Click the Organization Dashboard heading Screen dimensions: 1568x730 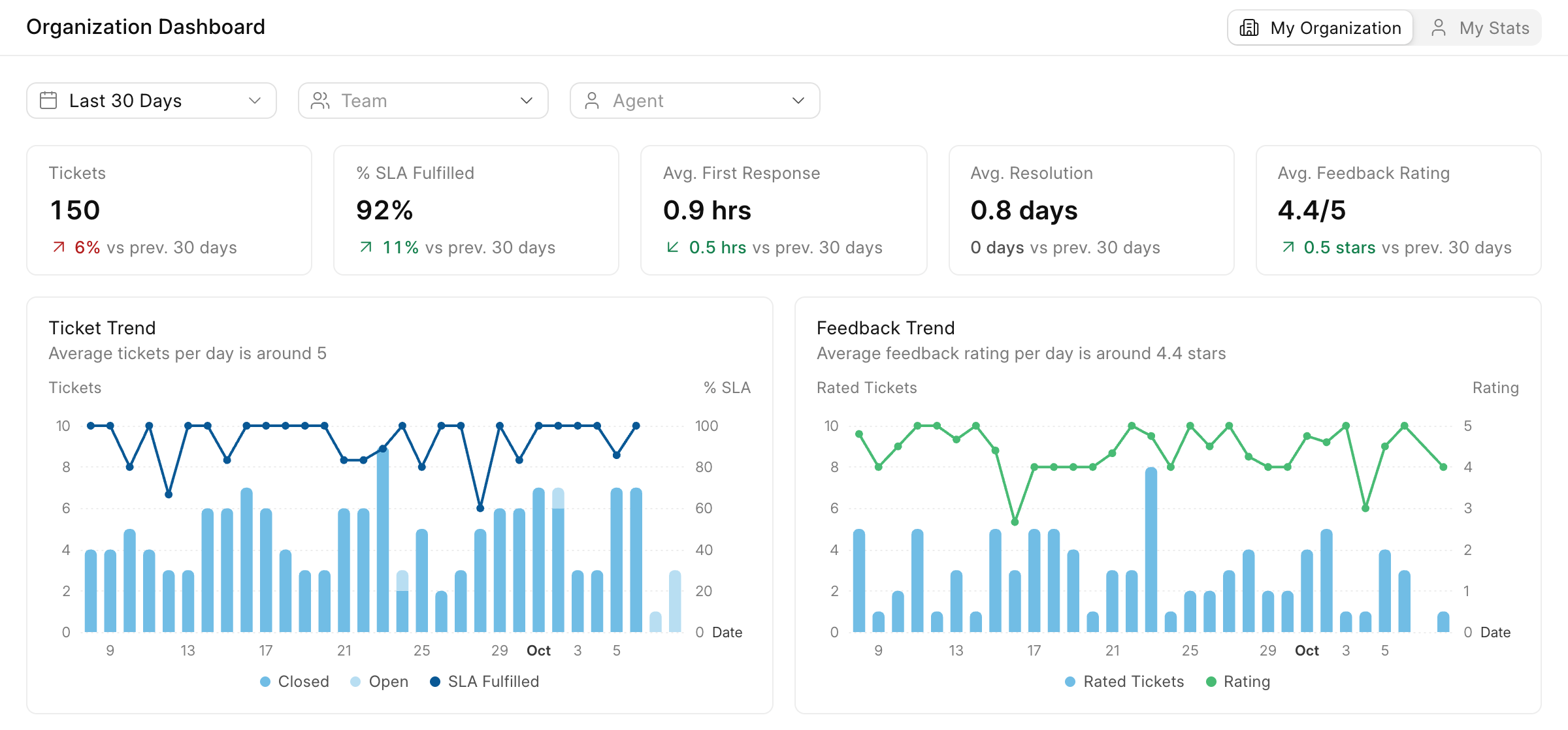coord(146,27)
